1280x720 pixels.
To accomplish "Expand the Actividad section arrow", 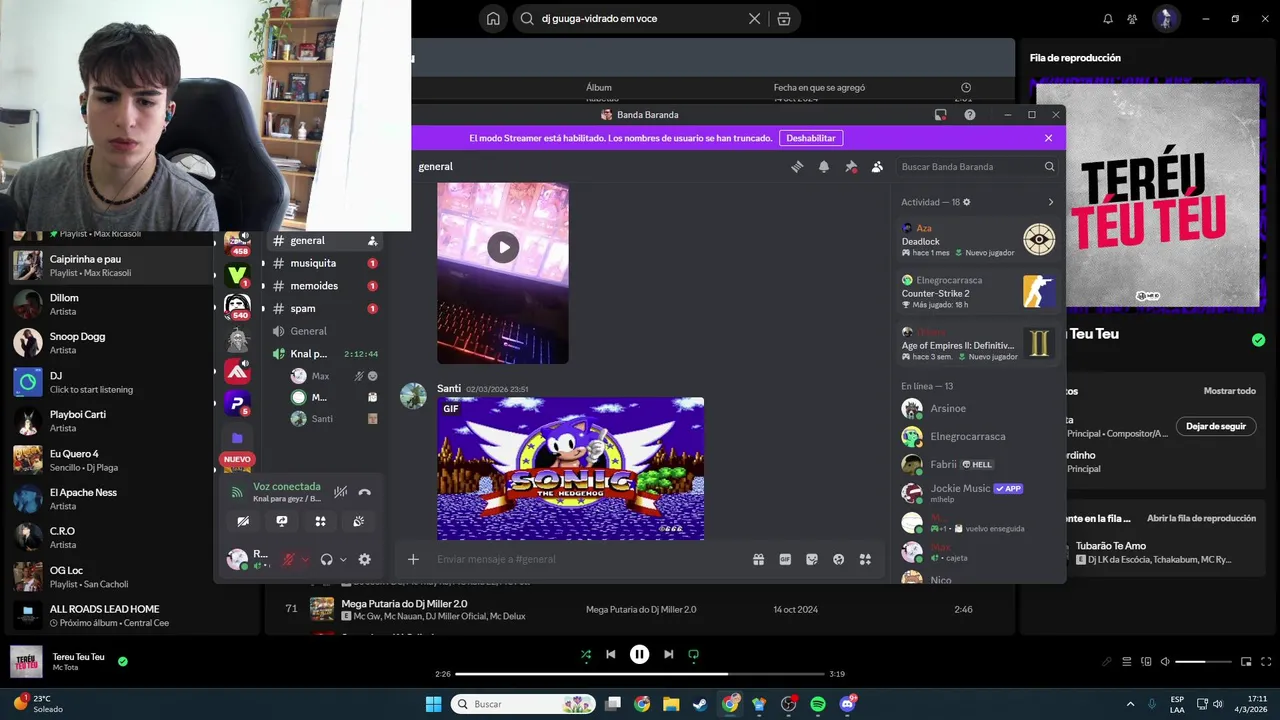I will coord(1050,202).
